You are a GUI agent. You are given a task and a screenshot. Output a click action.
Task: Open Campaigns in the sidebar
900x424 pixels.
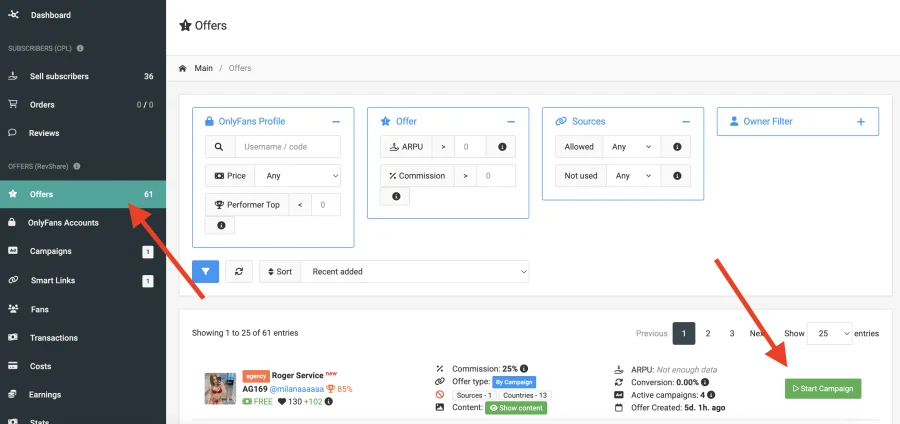pos(50,251)
